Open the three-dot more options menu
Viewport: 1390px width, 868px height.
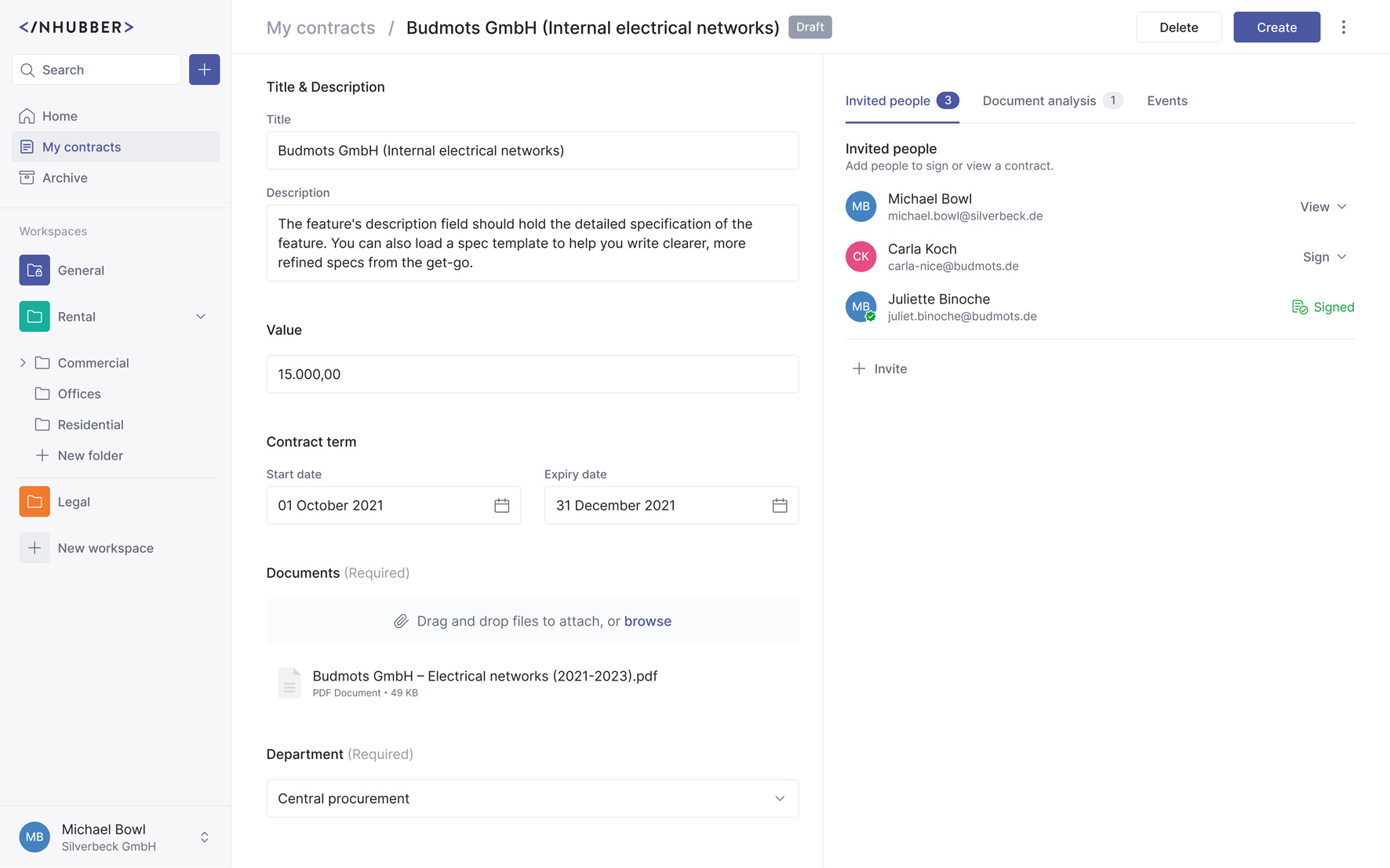click(x=1343, y=27)
